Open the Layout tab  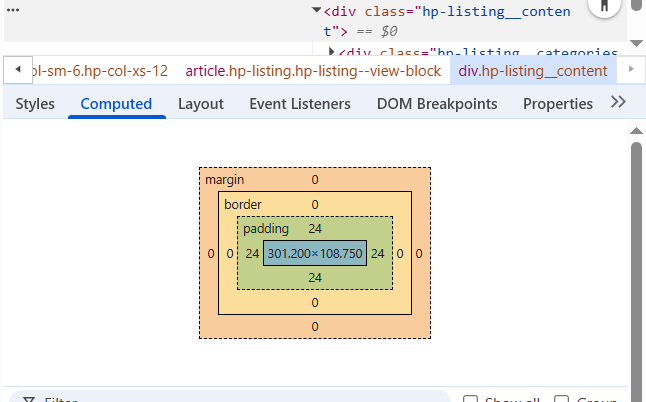(200, 104)
